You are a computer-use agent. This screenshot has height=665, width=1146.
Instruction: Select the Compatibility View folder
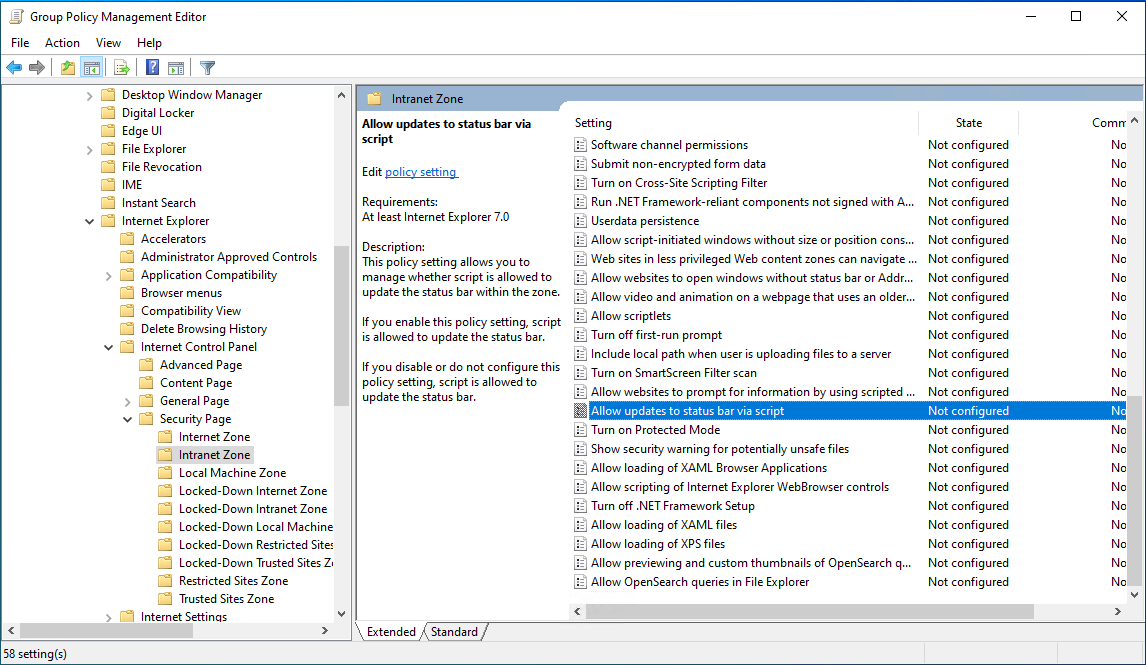[191, 311]
